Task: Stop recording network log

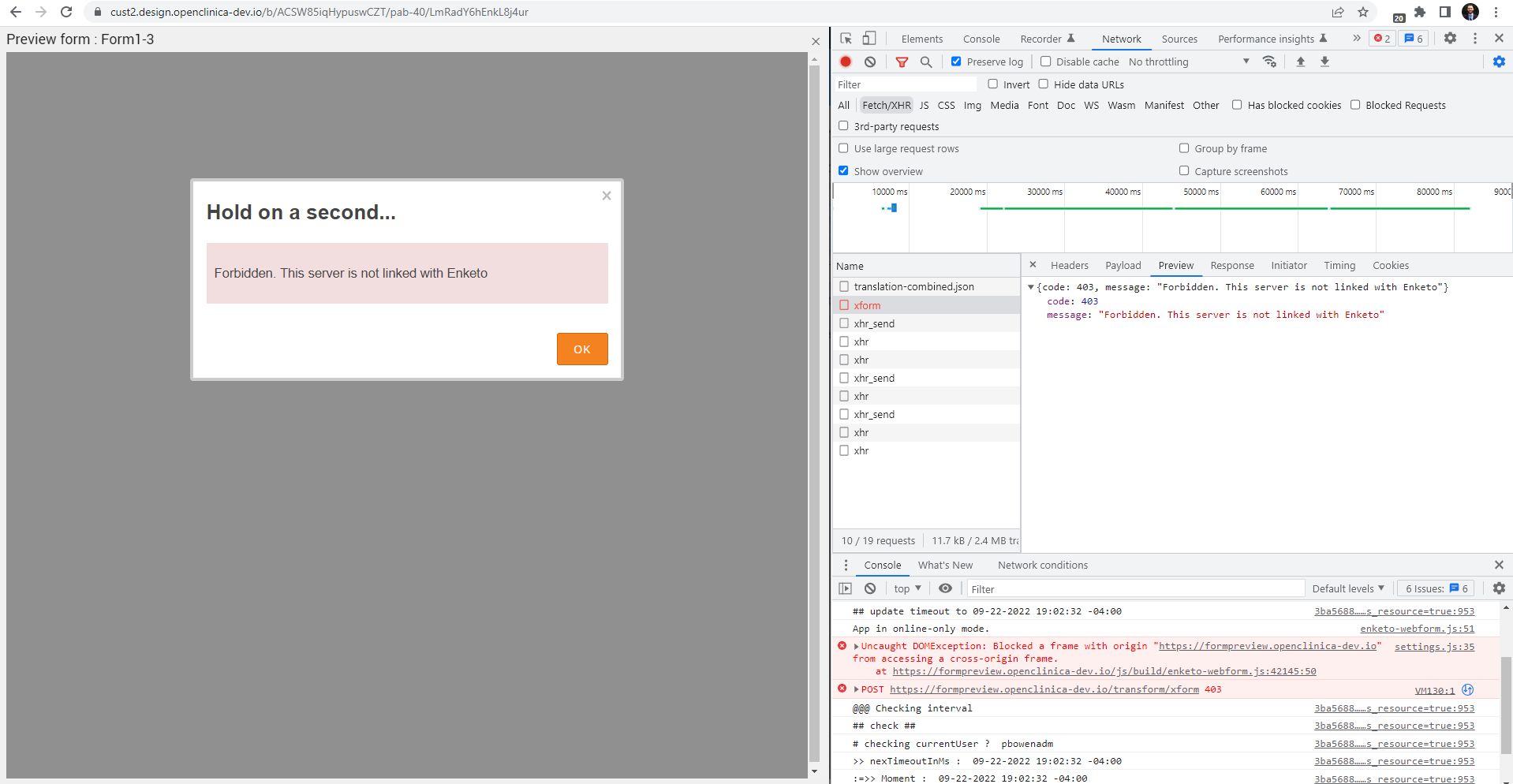Action: [845, 62]
